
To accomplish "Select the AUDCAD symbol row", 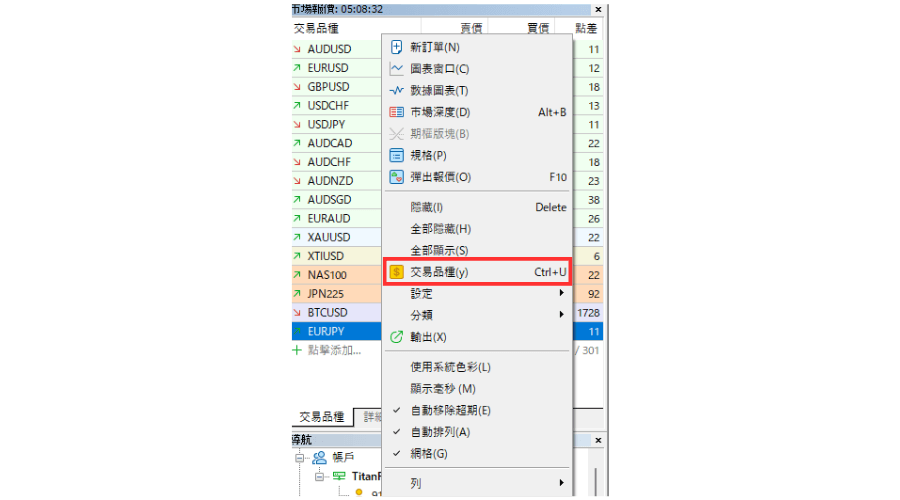I will click(x=336, y=144).
